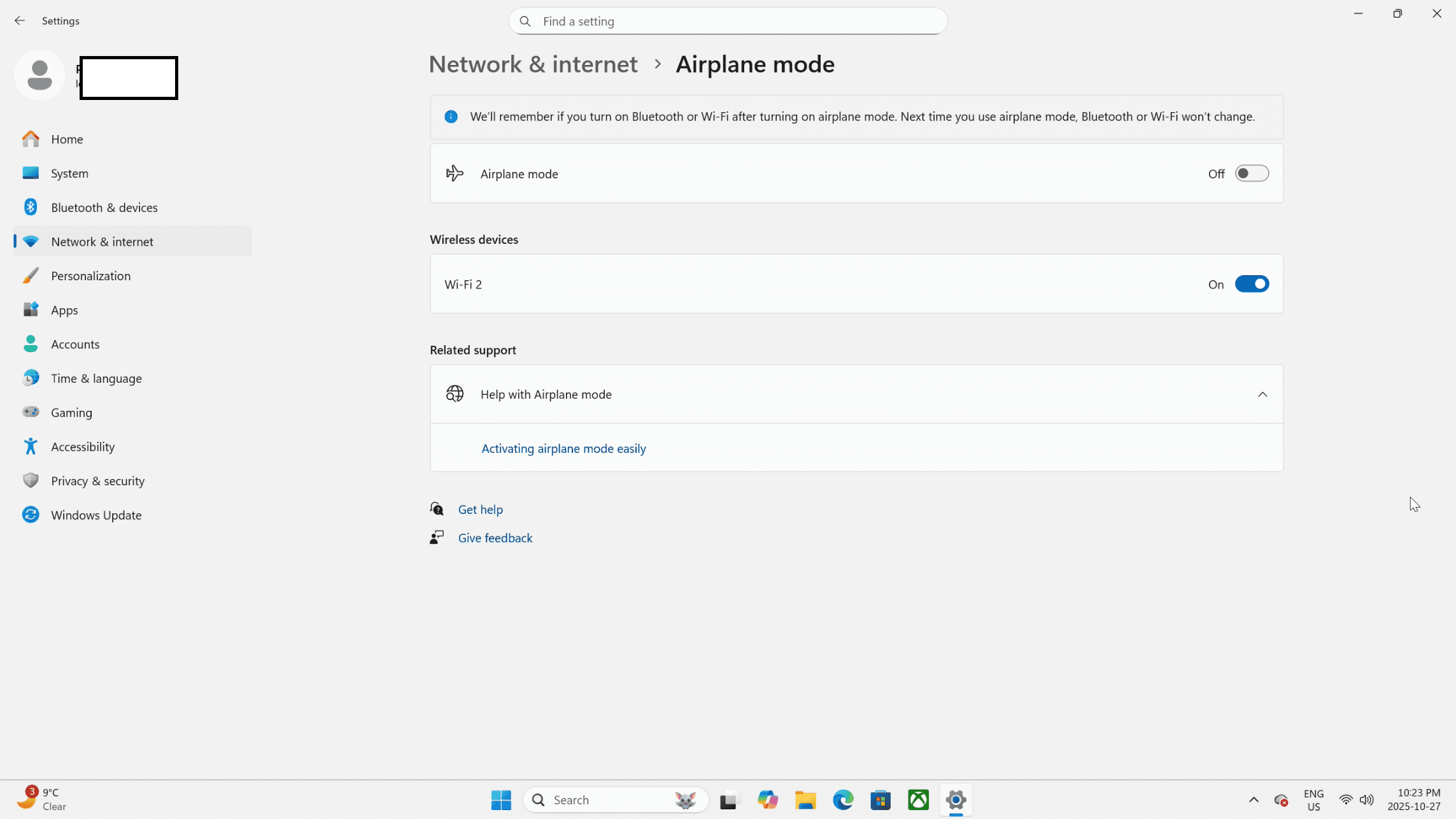1456x819 pixels.
Task: Click the user profile avatar
Action: (39, 75)
